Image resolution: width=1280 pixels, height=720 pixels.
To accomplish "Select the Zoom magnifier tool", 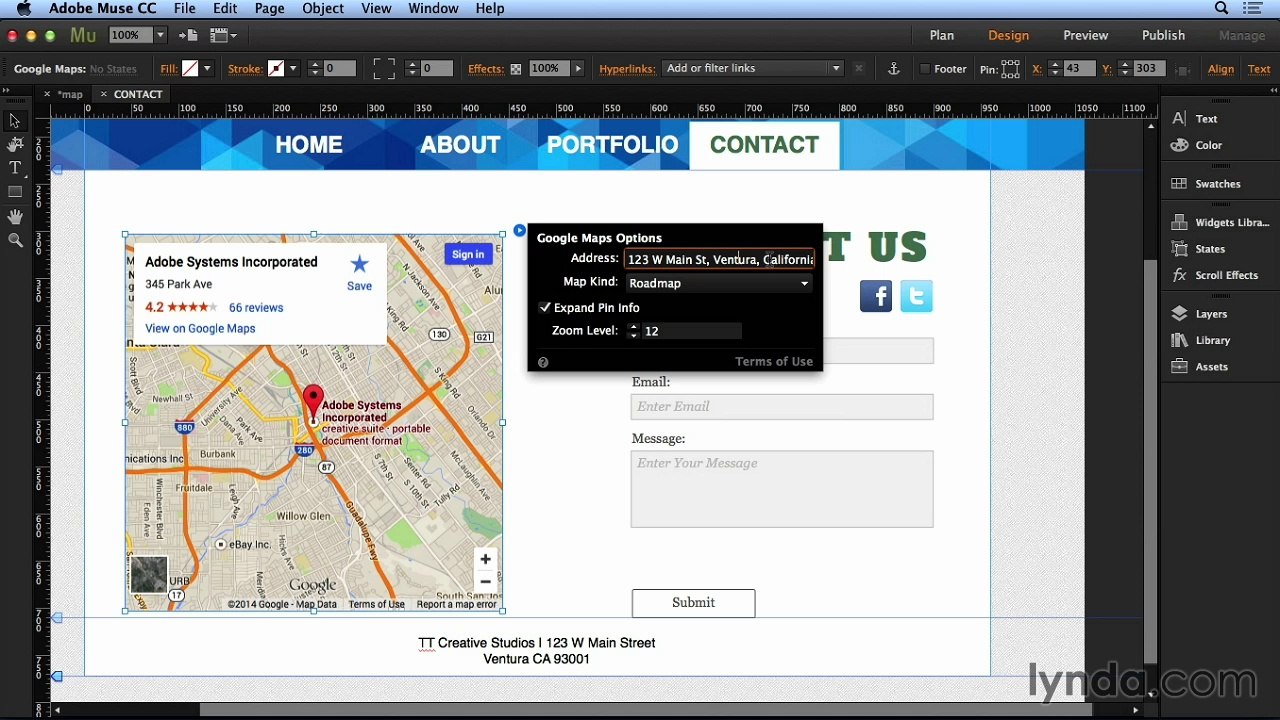I will tap(15, 240).
